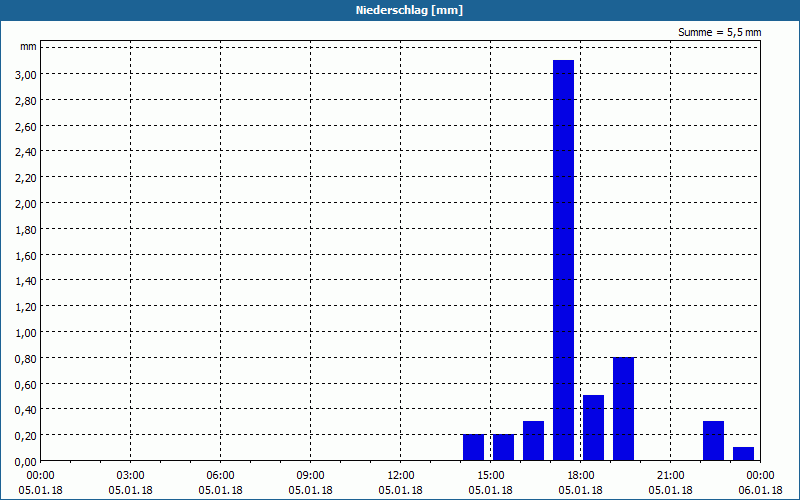This screenshot has width=800, height=500.
Task: Click the y-axis label 1,00
Action: pos(26,333)
